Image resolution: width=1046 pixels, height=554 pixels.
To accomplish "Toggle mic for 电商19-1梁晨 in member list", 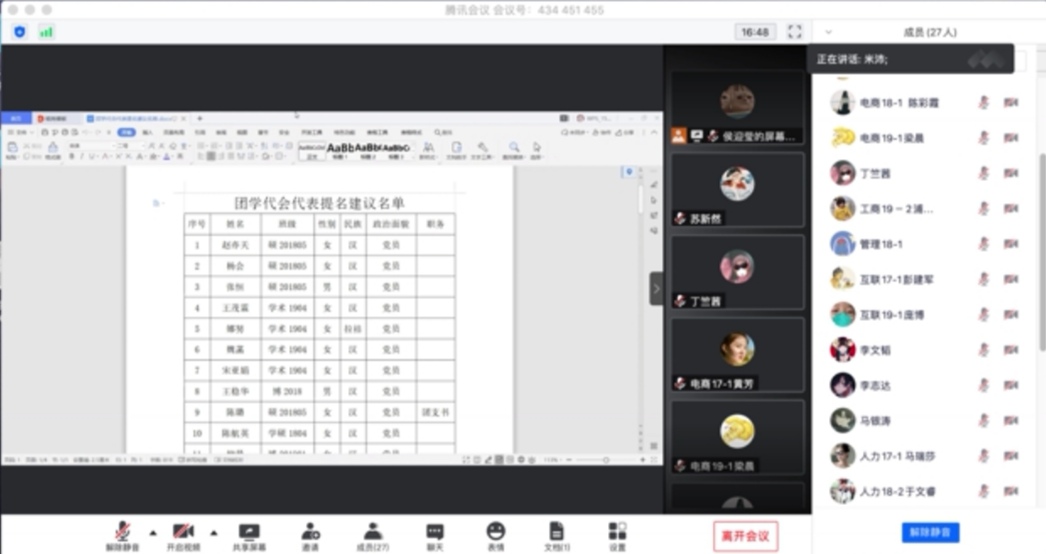I will tap(983, 138).
